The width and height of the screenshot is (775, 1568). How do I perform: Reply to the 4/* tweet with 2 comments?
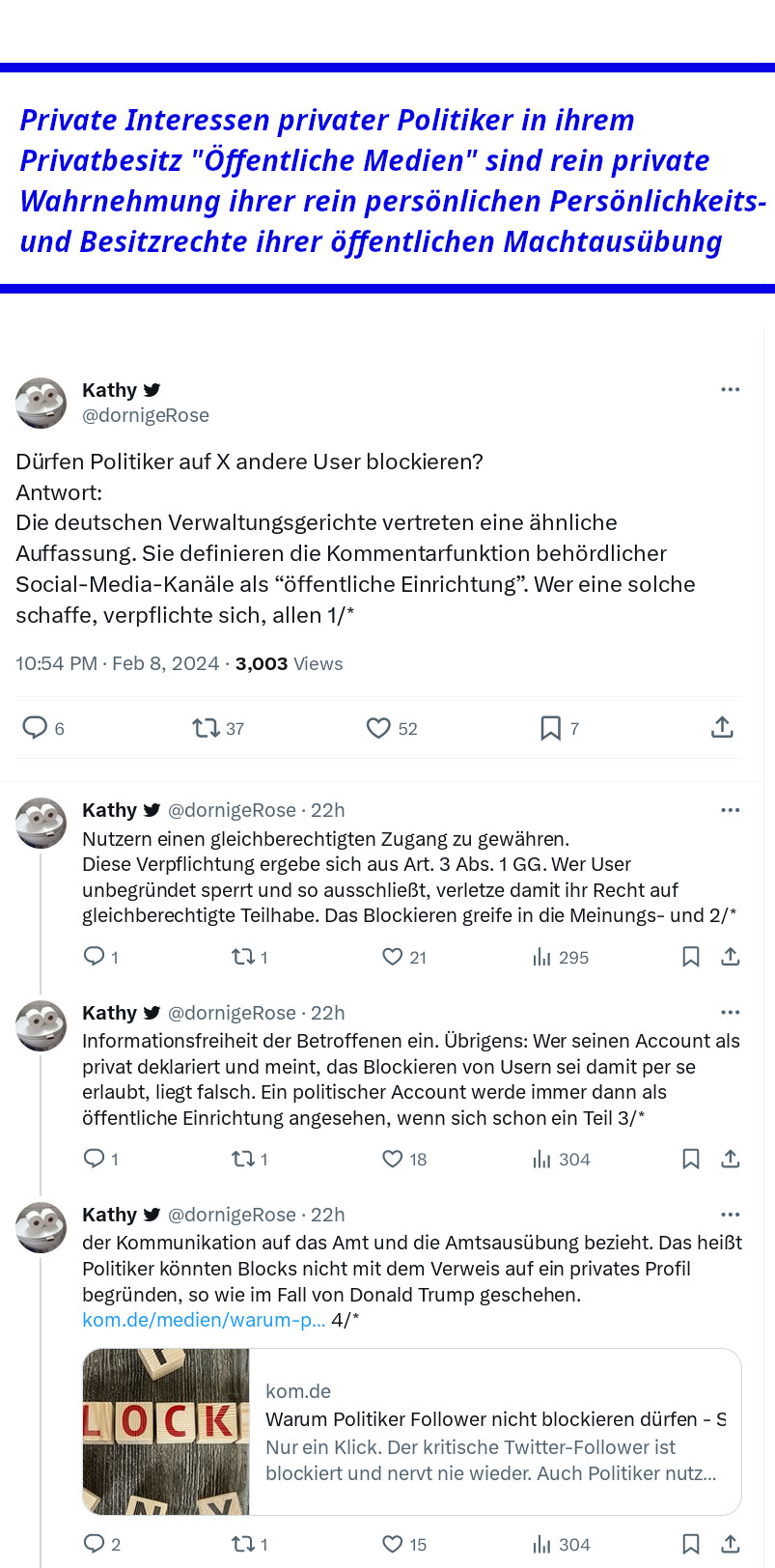(95, 1544)
